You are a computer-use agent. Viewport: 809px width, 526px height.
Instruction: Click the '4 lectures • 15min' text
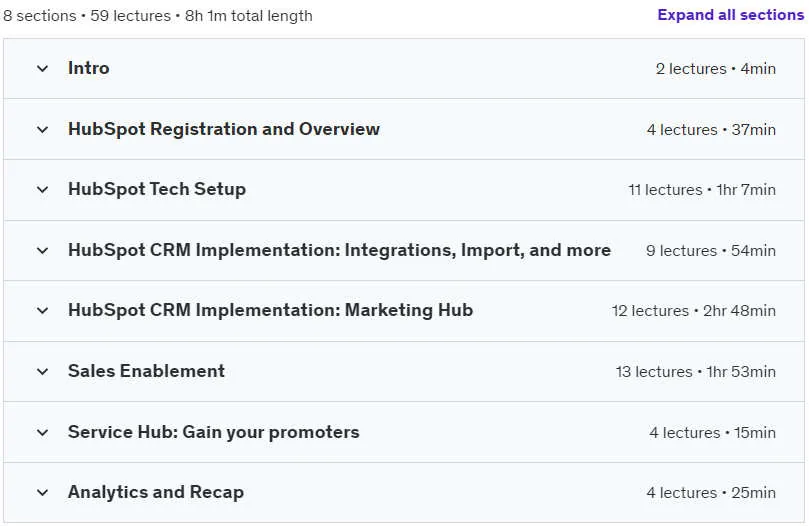tap(712, 433)
